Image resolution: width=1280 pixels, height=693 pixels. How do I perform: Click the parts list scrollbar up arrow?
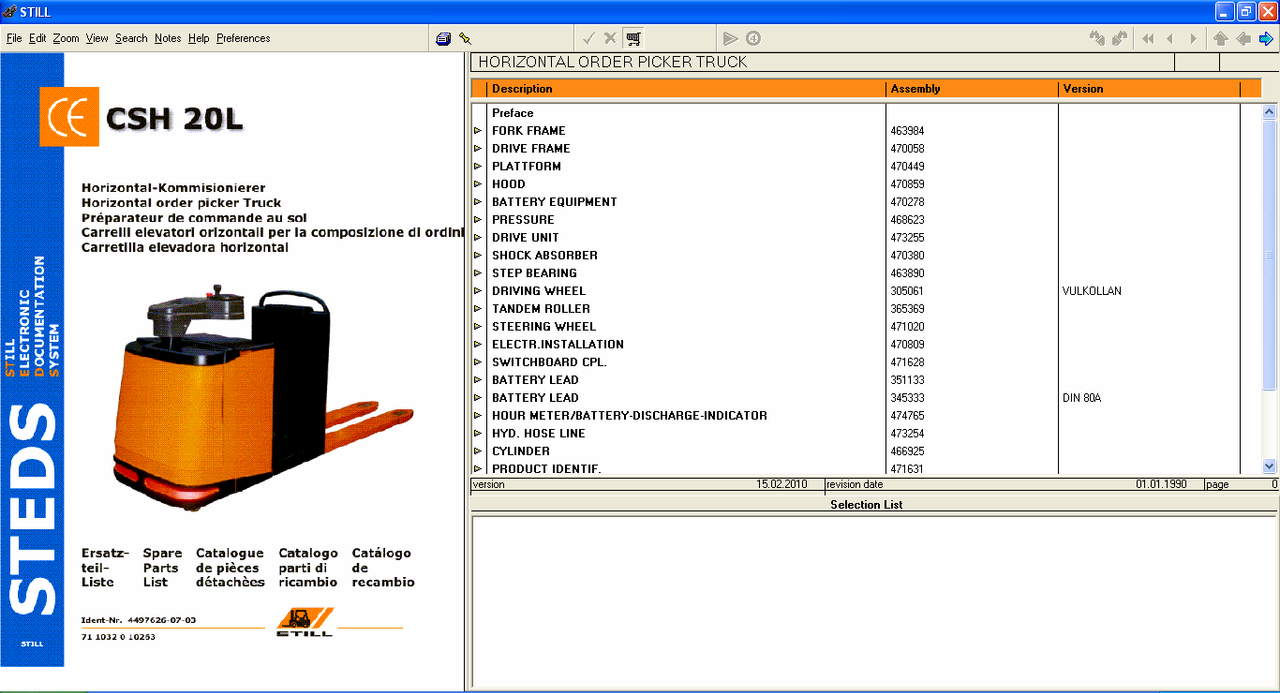[1269, 113]
